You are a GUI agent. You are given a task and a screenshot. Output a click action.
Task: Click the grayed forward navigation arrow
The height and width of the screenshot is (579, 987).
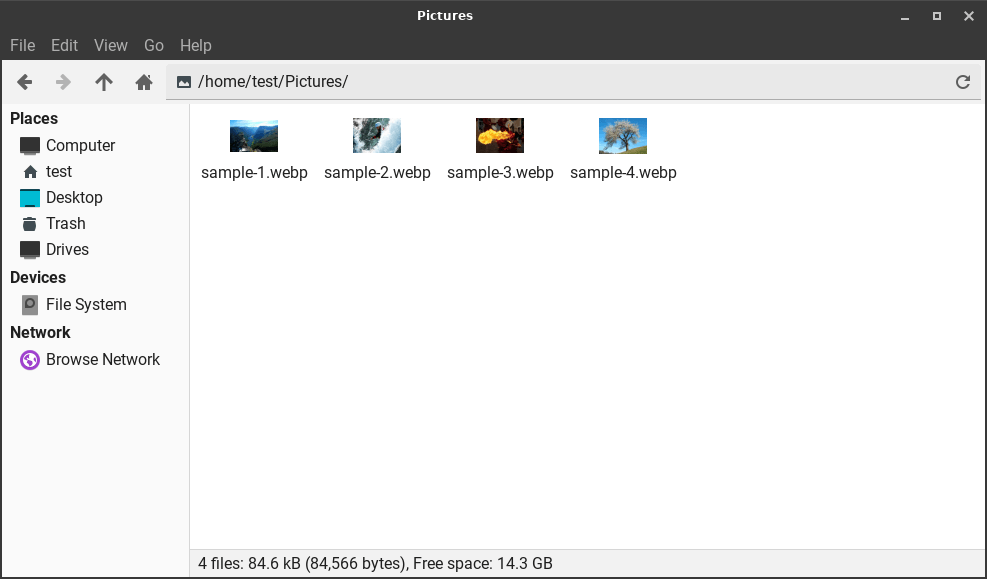coord(63,82)
